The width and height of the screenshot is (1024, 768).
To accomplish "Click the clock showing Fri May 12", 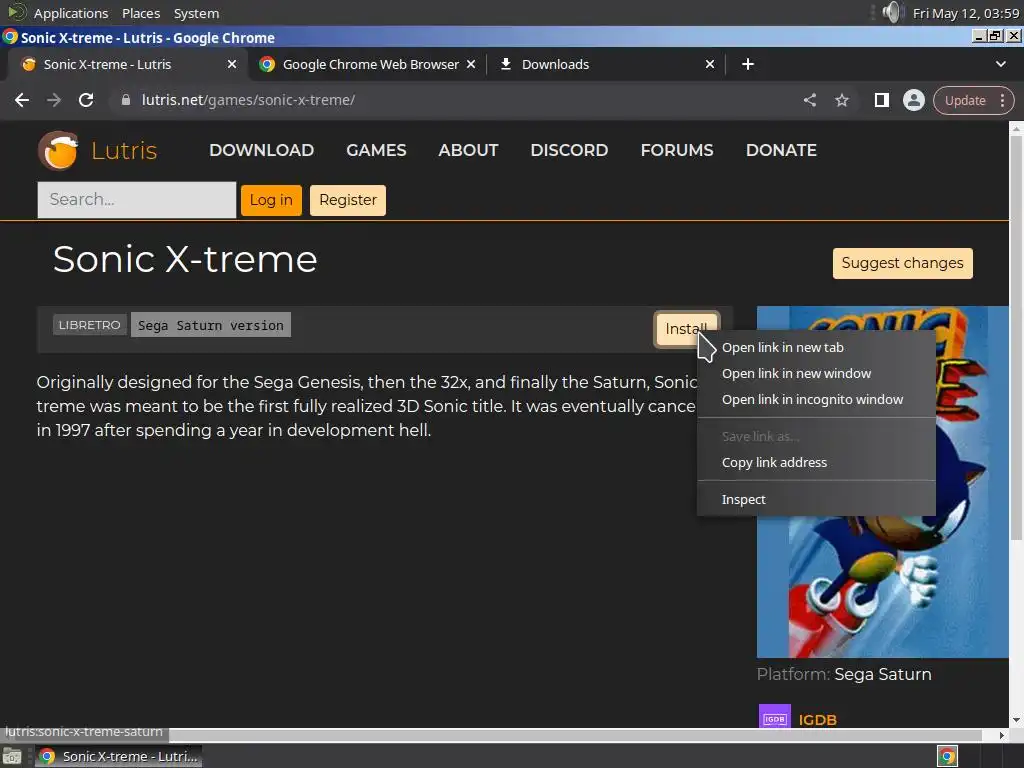I will [x=965, y=13].
